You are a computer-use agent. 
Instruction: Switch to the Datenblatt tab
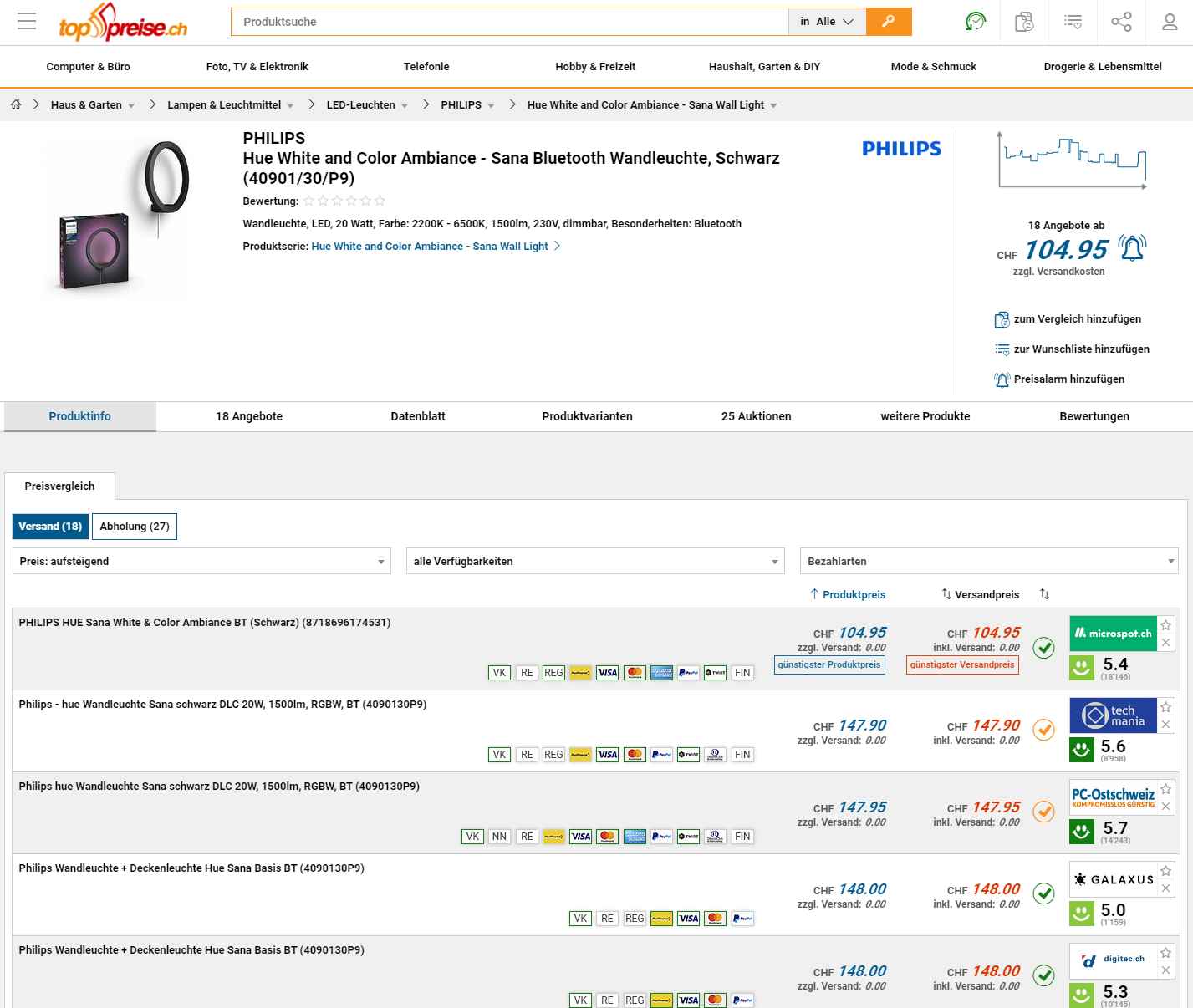point(418,416)
